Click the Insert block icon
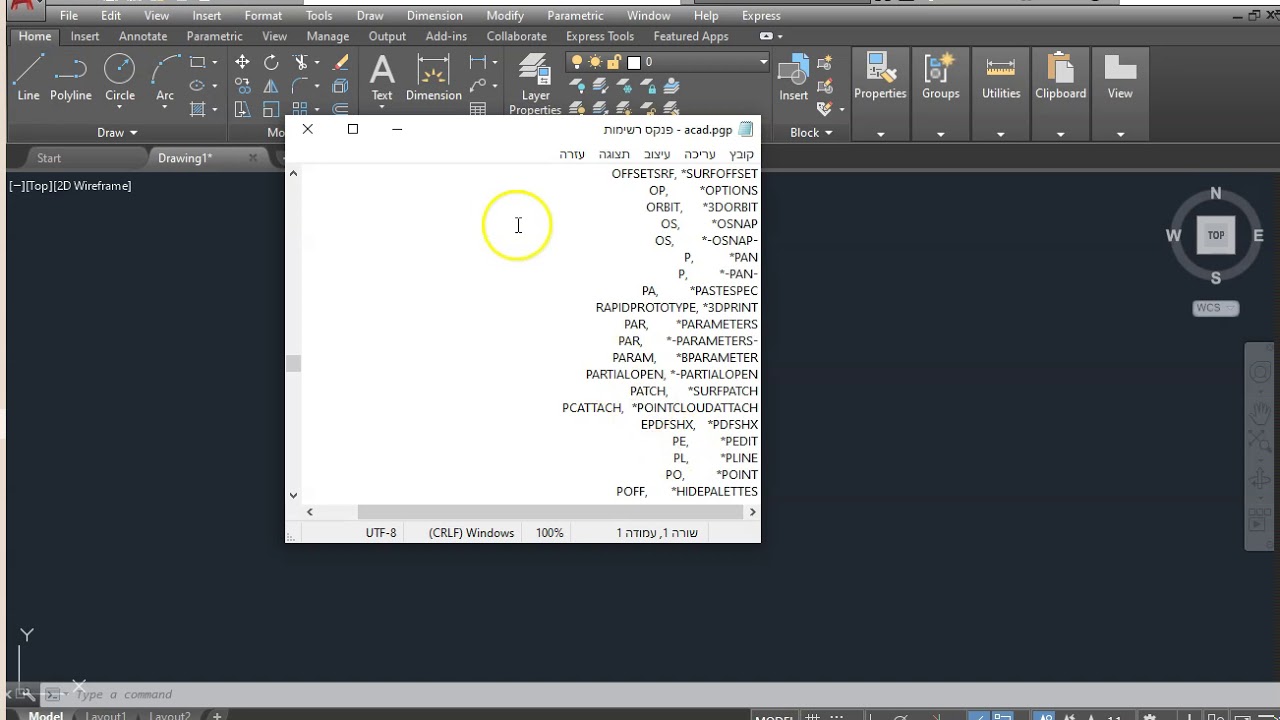The height and width of the screenshot is (720, 1280). tap(794, 77)
